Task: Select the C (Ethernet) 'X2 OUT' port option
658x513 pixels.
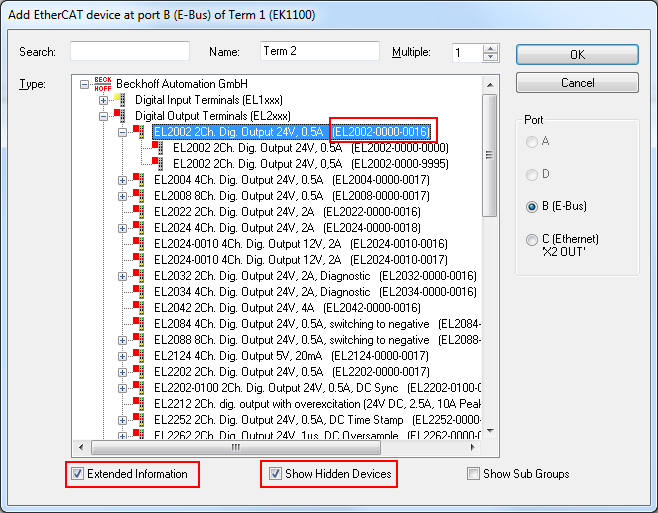Action: click(x=532, y=239)
